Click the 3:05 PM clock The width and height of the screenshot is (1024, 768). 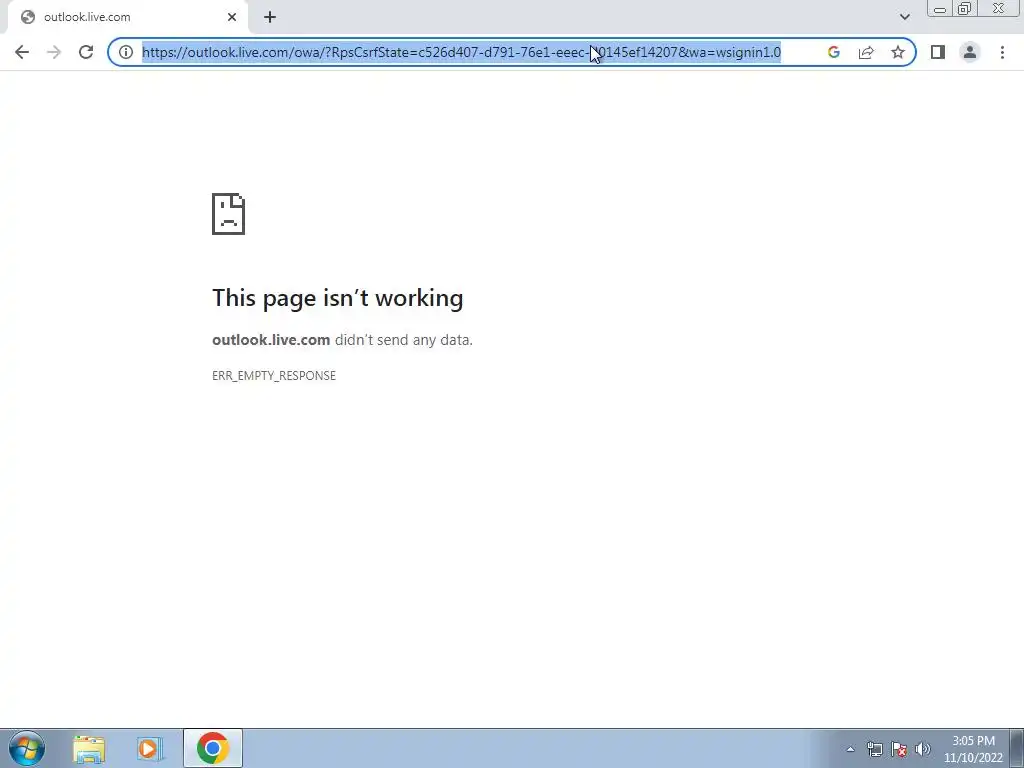click(x=973, y=741)
